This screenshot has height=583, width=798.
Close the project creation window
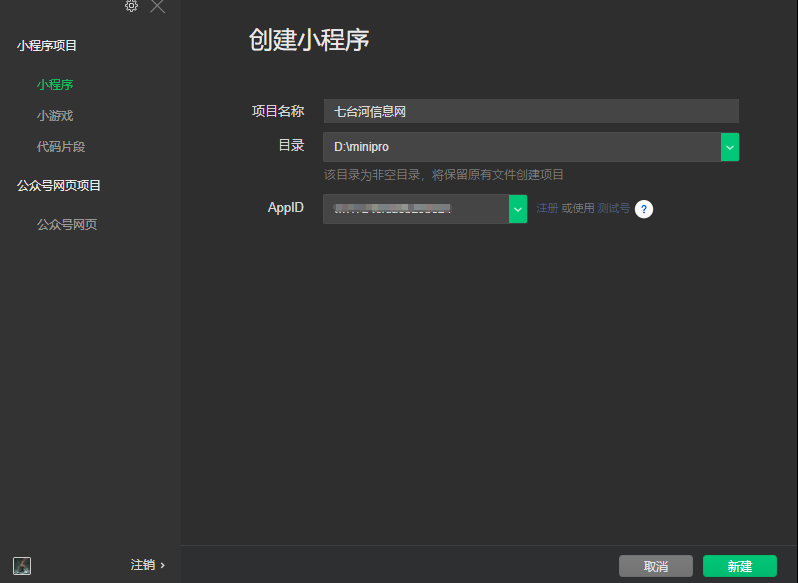[x=157, y=6]
